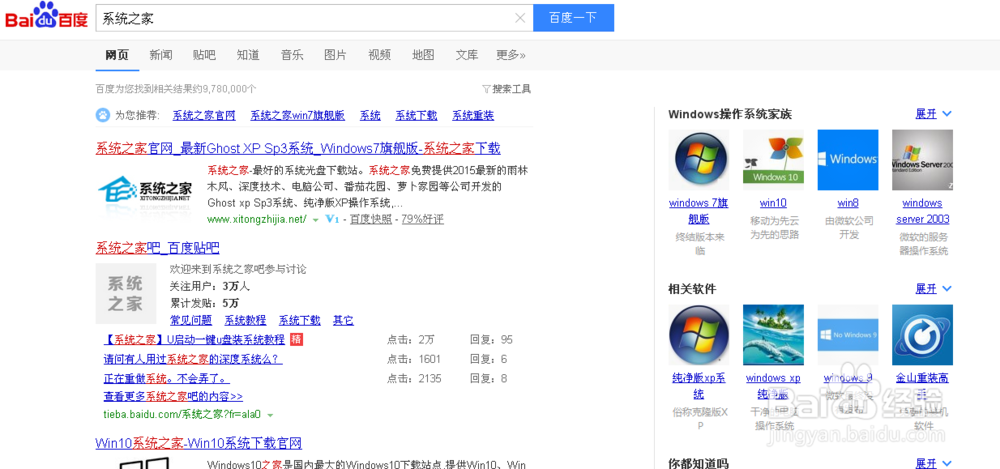Open the 系统之家官网 Ghost XP result title
This screenshot has height=469, width=1000.
coord(298,149)
